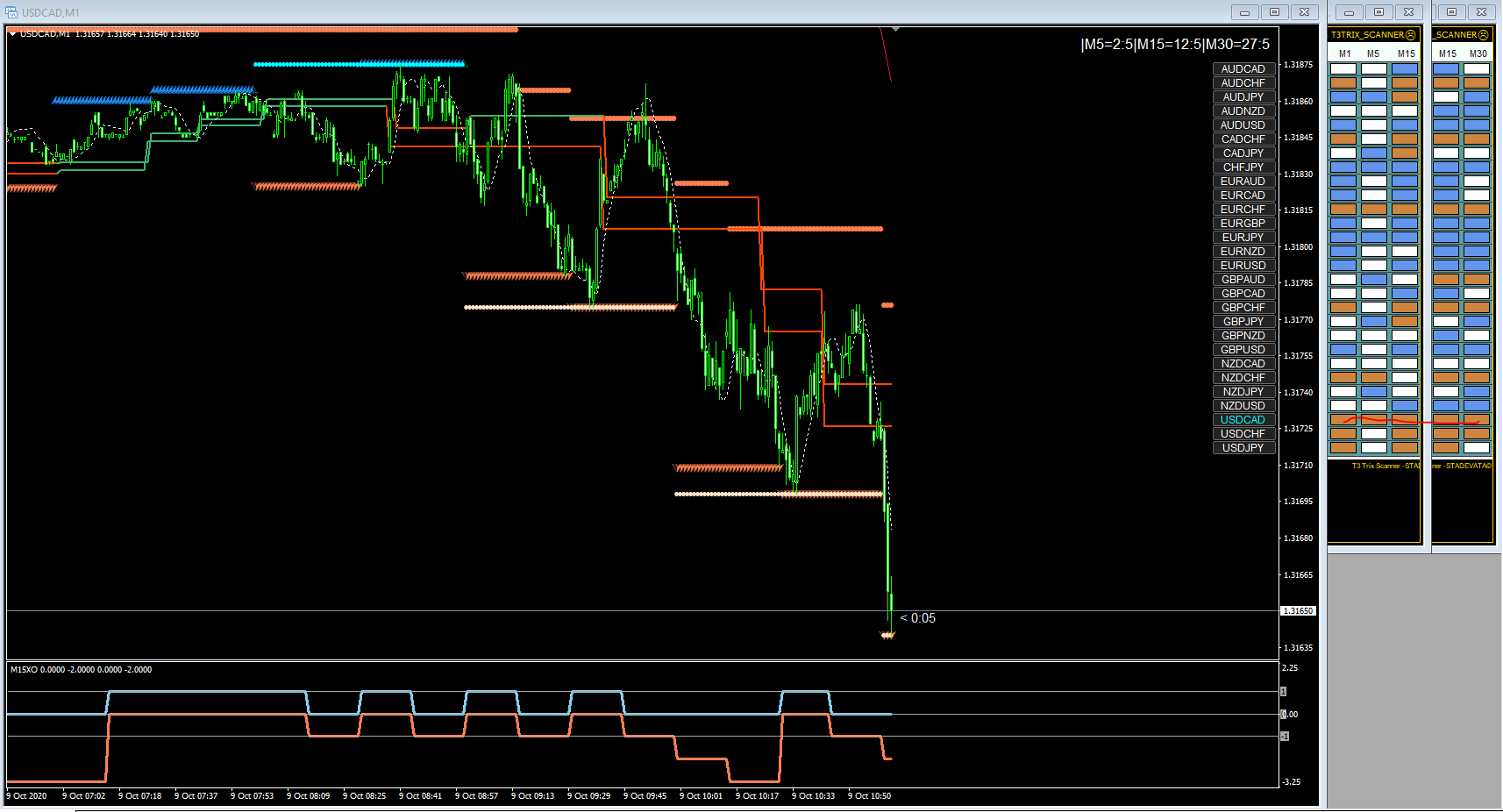Switch the chart to EURJPY
Screen dimensions: 1503x812
pos(1243,238)
